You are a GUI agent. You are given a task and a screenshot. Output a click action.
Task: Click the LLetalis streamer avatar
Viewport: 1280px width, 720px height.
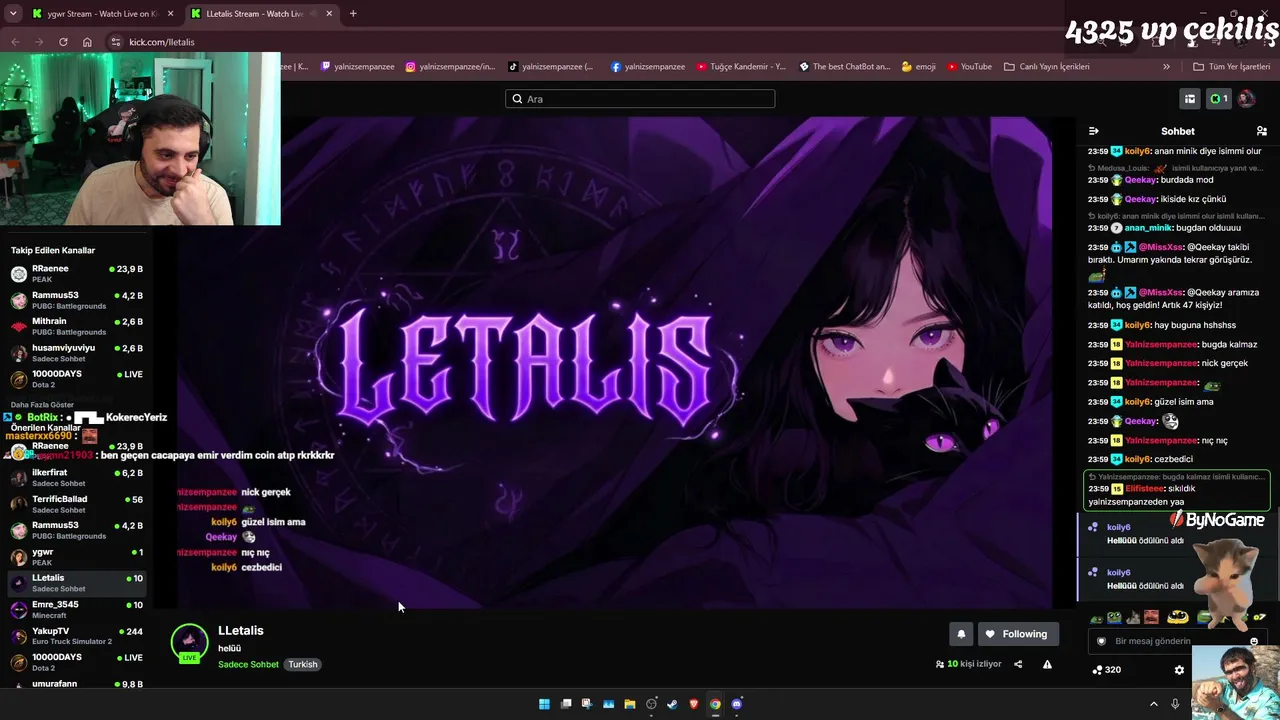(x=189, y=642)
